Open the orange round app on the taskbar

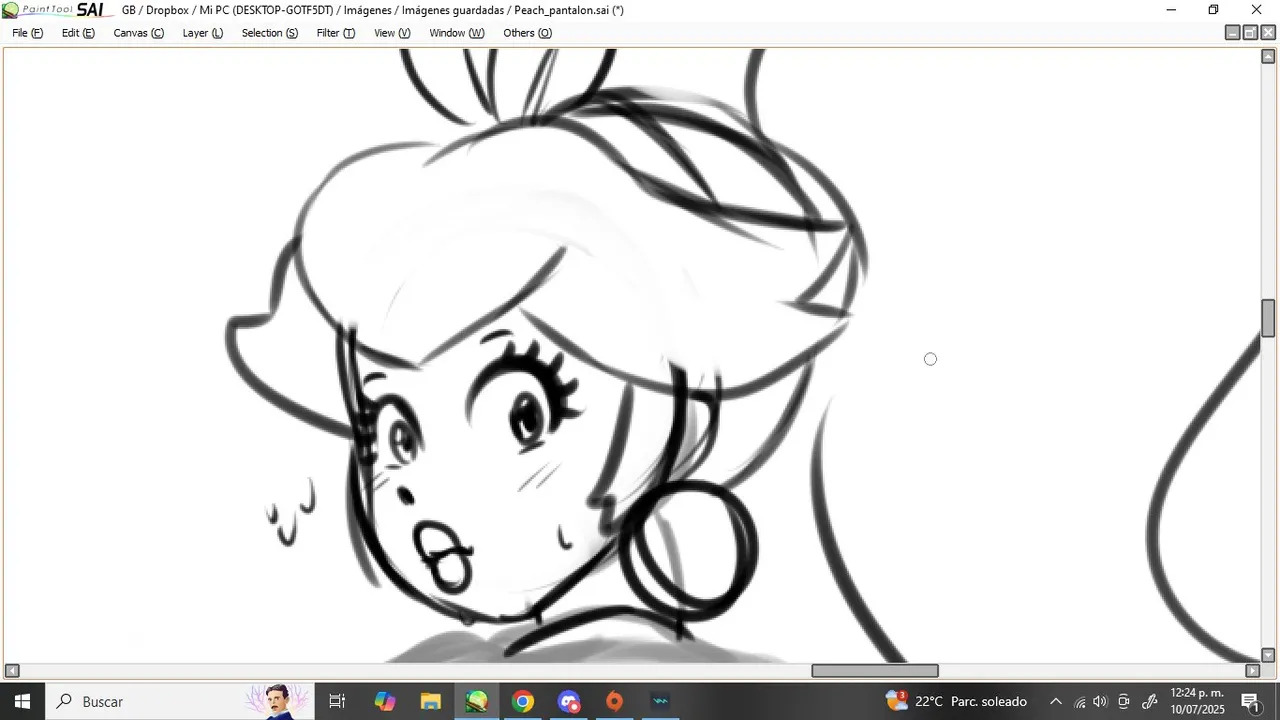pos(615,701)
